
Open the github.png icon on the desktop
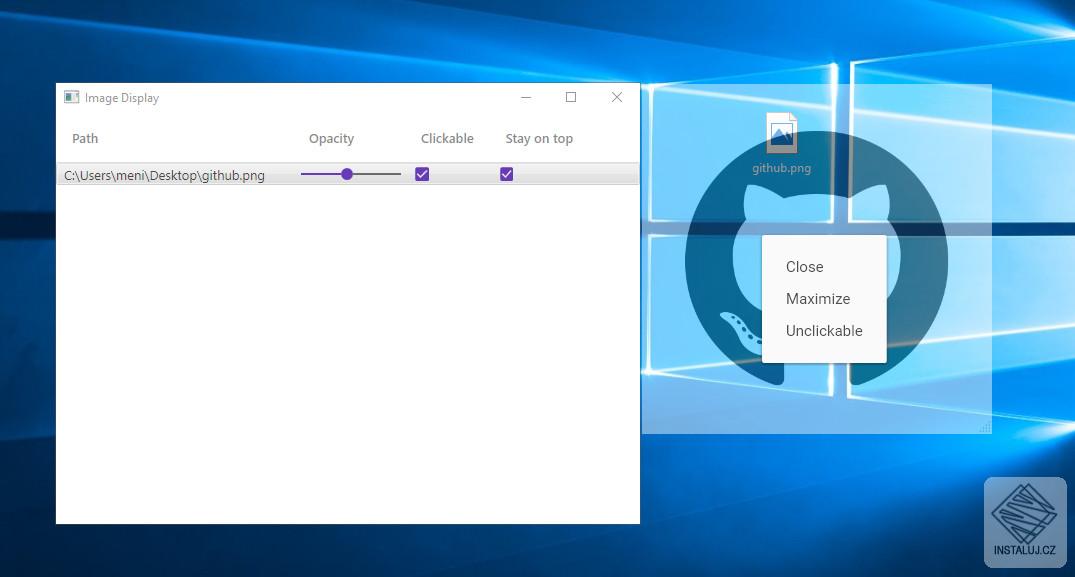tap(781, 134)
